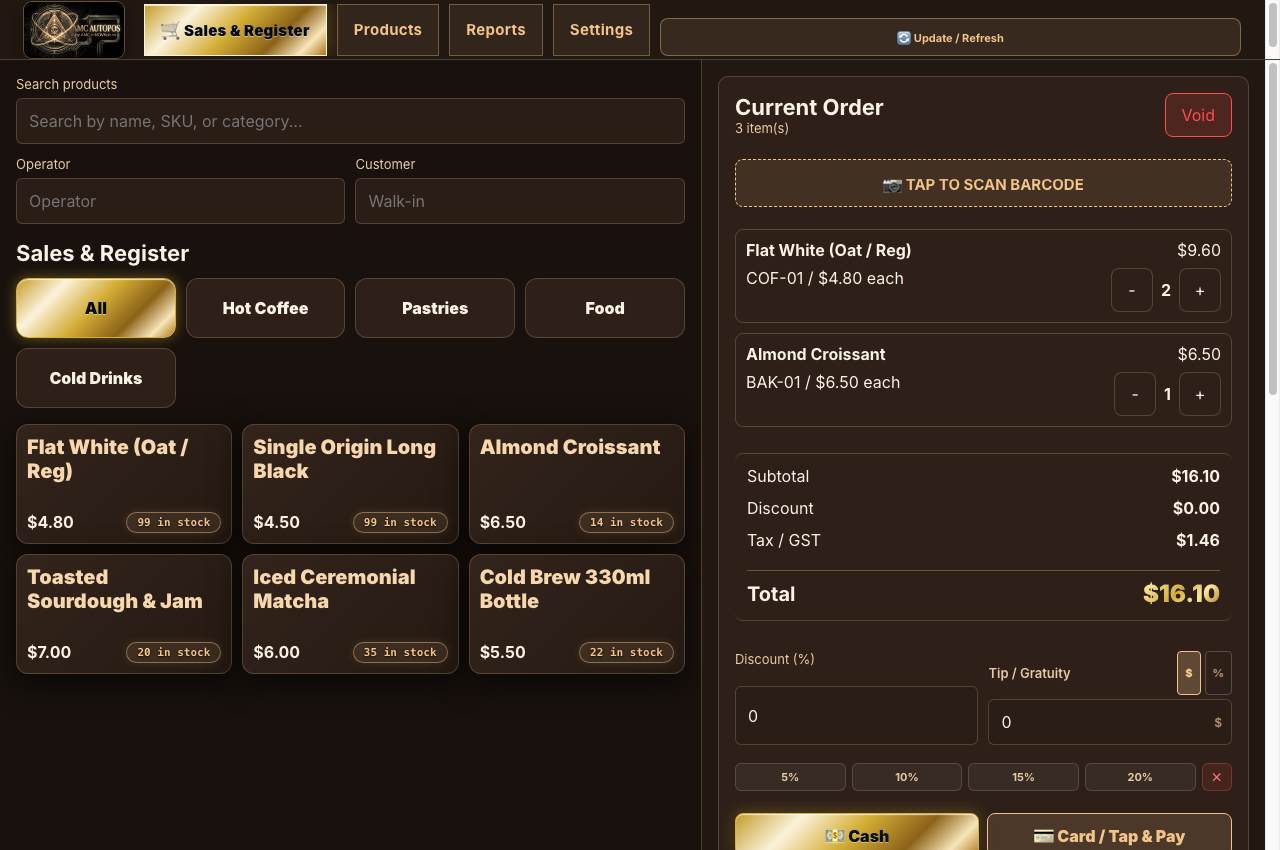
Task: Set tip mode to dollar amount
Action: [x=1188, y=673]
